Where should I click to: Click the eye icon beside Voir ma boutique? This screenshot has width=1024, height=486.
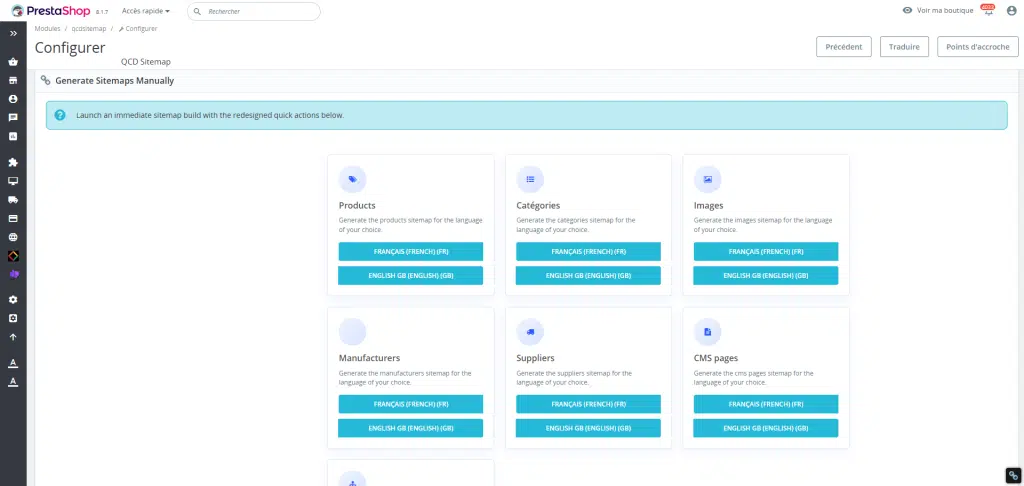click(907, 10)
